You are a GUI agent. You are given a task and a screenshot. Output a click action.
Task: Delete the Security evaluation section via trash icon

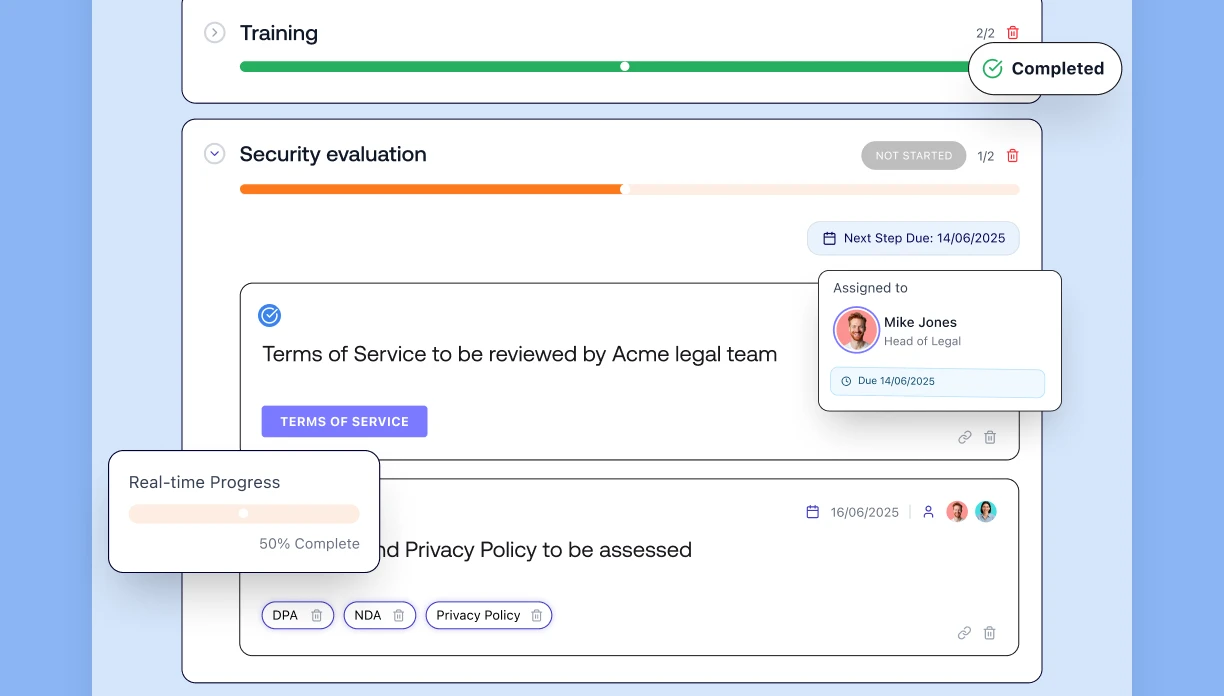pos(1013,156)
